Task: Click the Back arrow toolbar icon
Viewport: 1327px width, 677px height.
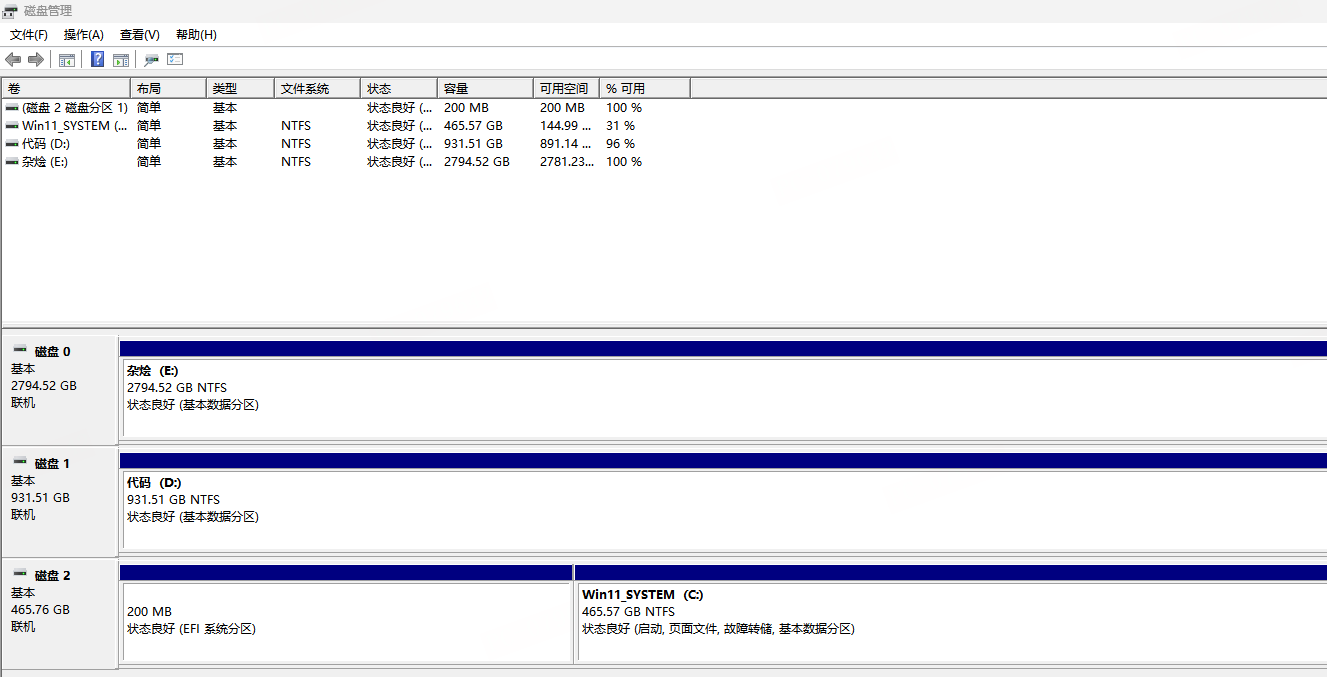Action: (13, 60)
